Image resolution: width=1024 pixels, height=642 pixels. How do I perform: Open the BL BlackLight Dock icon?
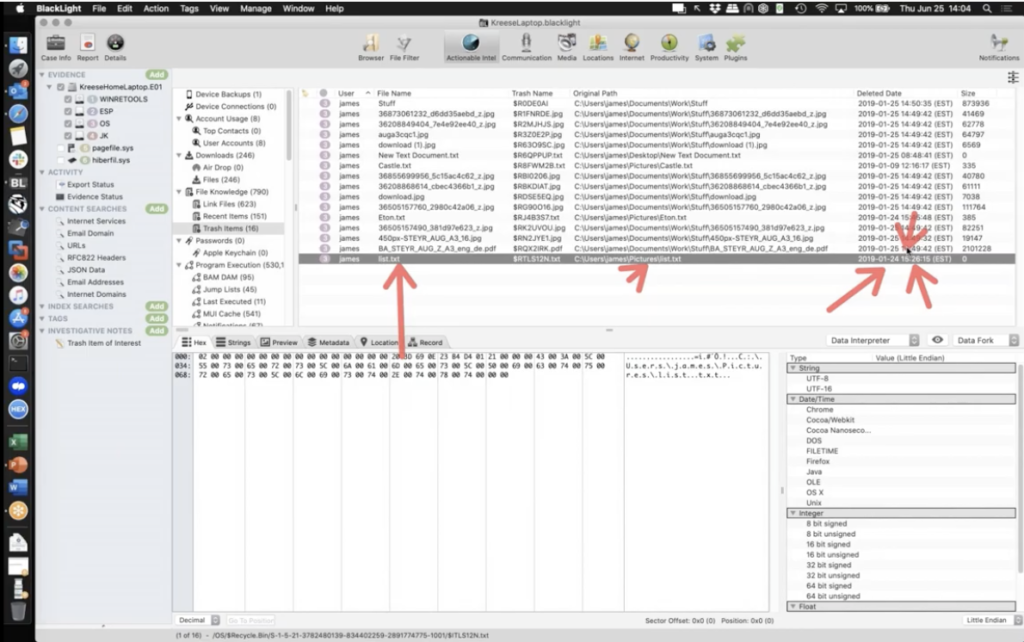(x=18, y=183)
